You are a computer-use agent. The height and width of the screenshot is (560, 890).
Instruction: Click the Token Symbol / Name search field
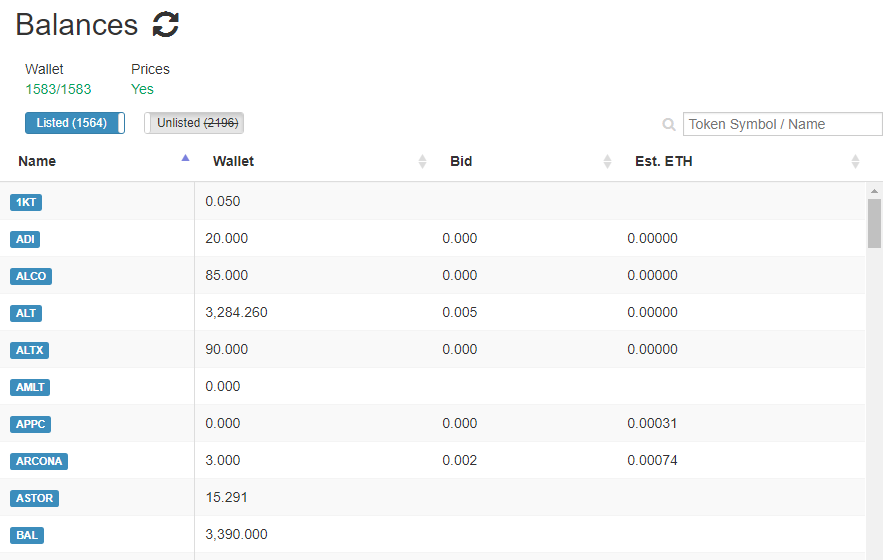point(783,124)
